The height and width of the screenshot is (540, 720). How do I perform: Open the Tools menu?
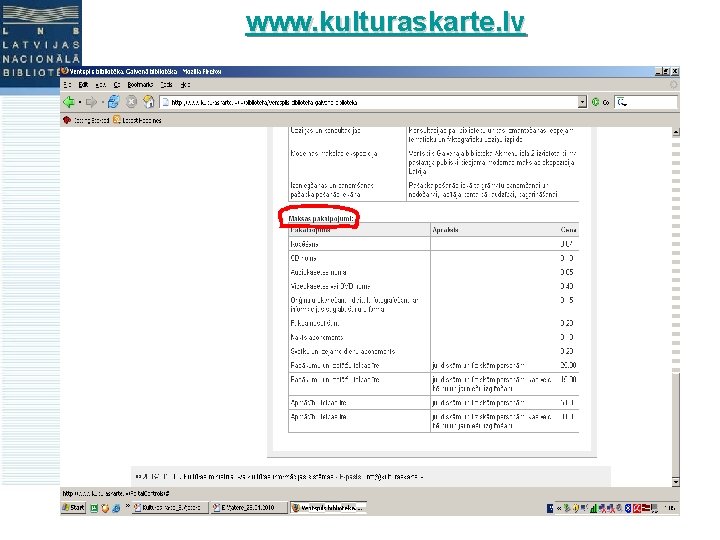coord(166,85)
